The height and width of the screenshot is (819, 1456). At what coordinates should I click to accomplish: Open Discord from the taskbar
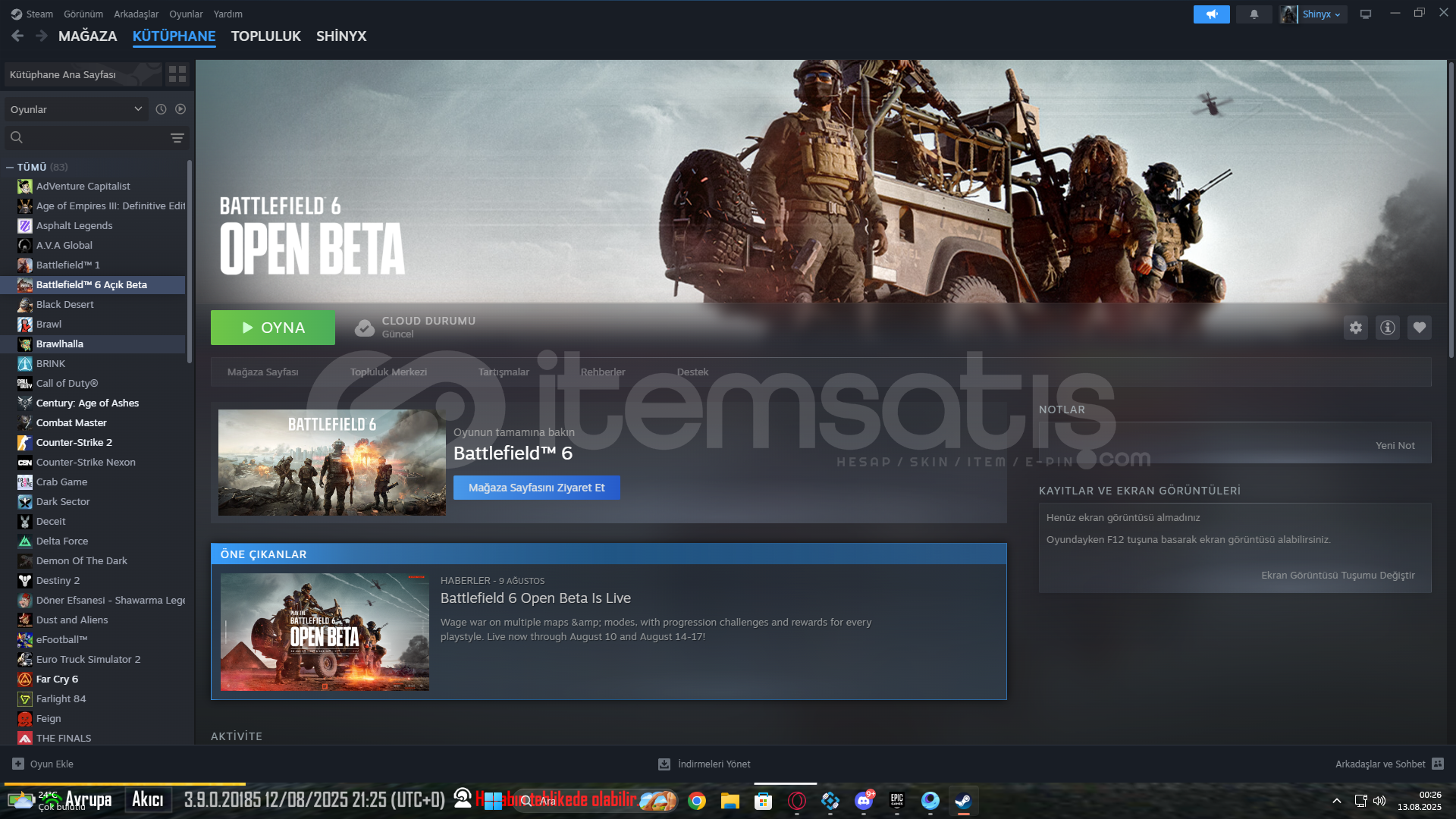pos(863,801)
